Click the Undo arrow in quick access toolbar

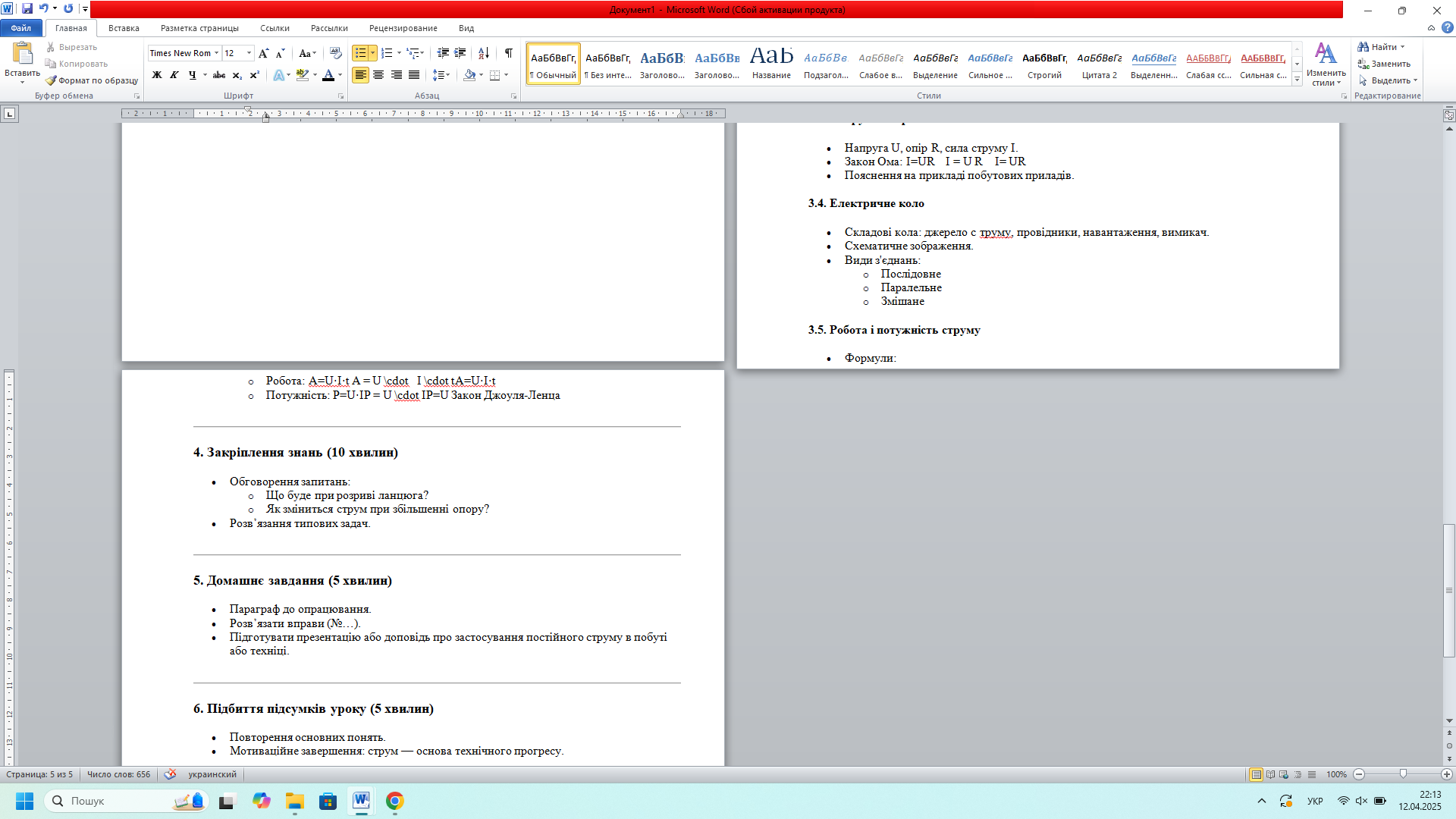click(x=43, y=8)
